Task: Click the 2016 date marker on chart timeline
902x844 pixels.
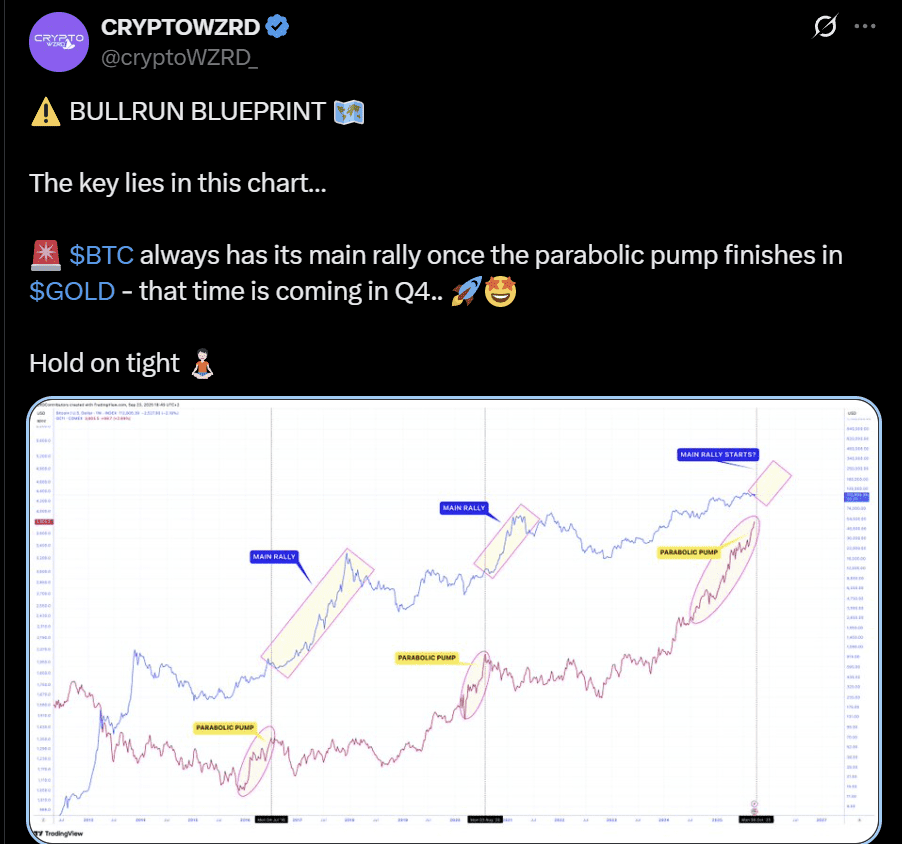Action: tap(272, 819)
